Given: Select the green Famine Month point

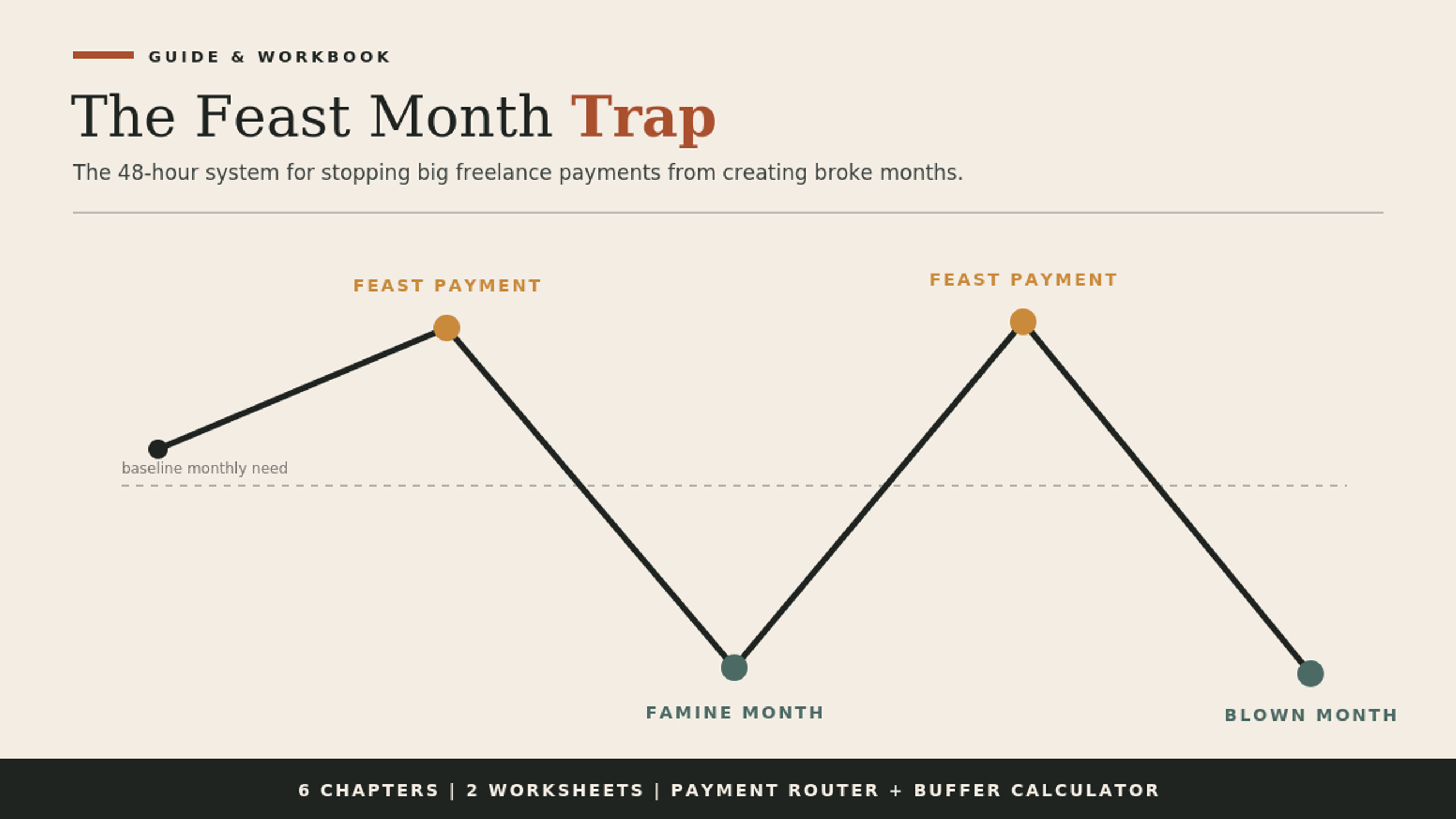Looking at the screenshot, I should click(x=734, y=667).
